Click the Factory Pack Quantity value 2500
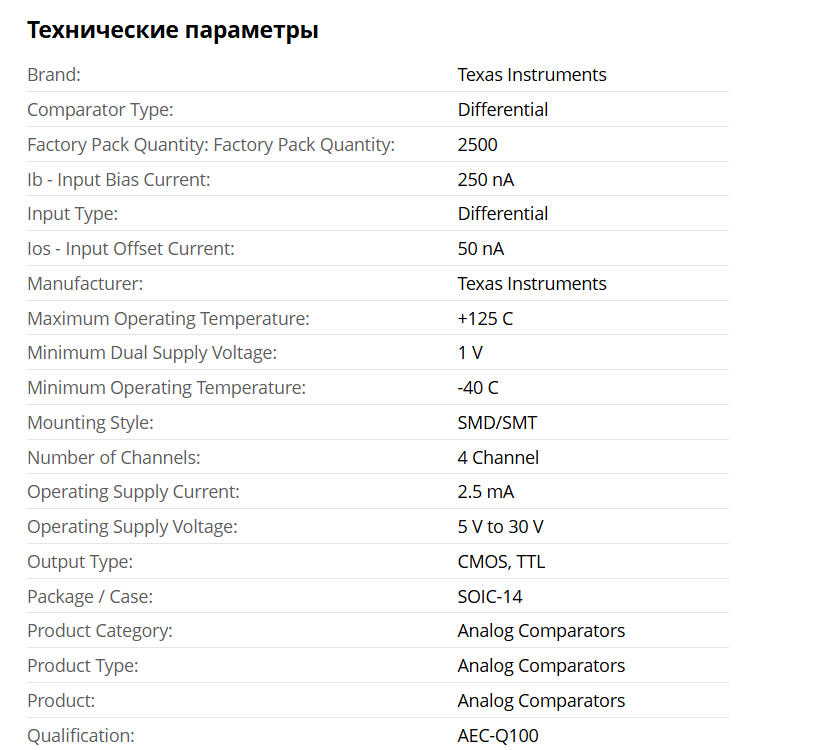828x750 pixels. 478,145
